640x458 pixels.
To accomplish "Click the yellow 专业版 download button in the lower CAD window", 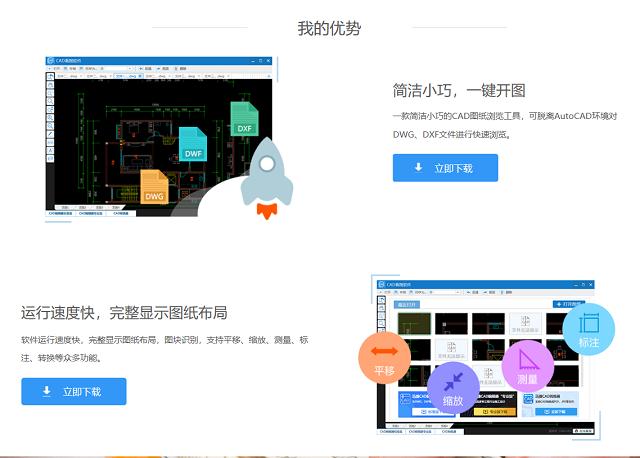I will coord(495,412).
